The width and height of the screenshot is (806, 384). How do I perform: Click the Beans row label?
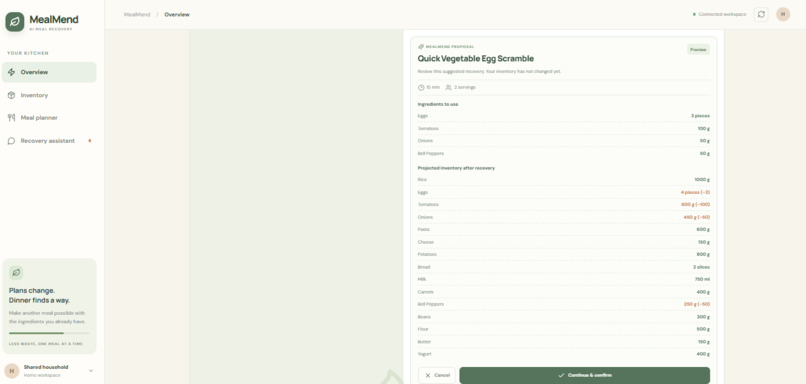[424, 317]
